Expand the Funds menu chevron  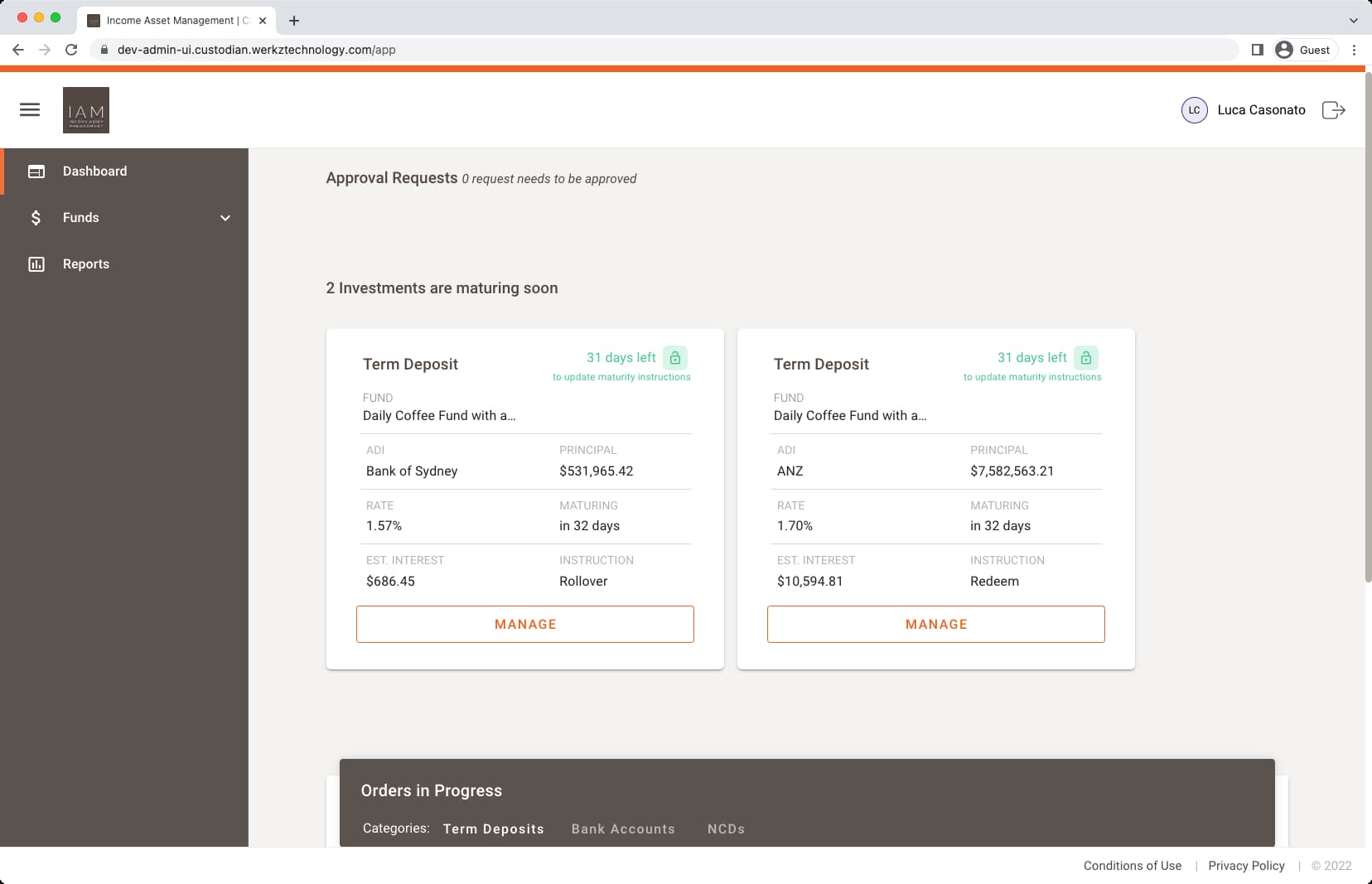[x=225, y=217]
